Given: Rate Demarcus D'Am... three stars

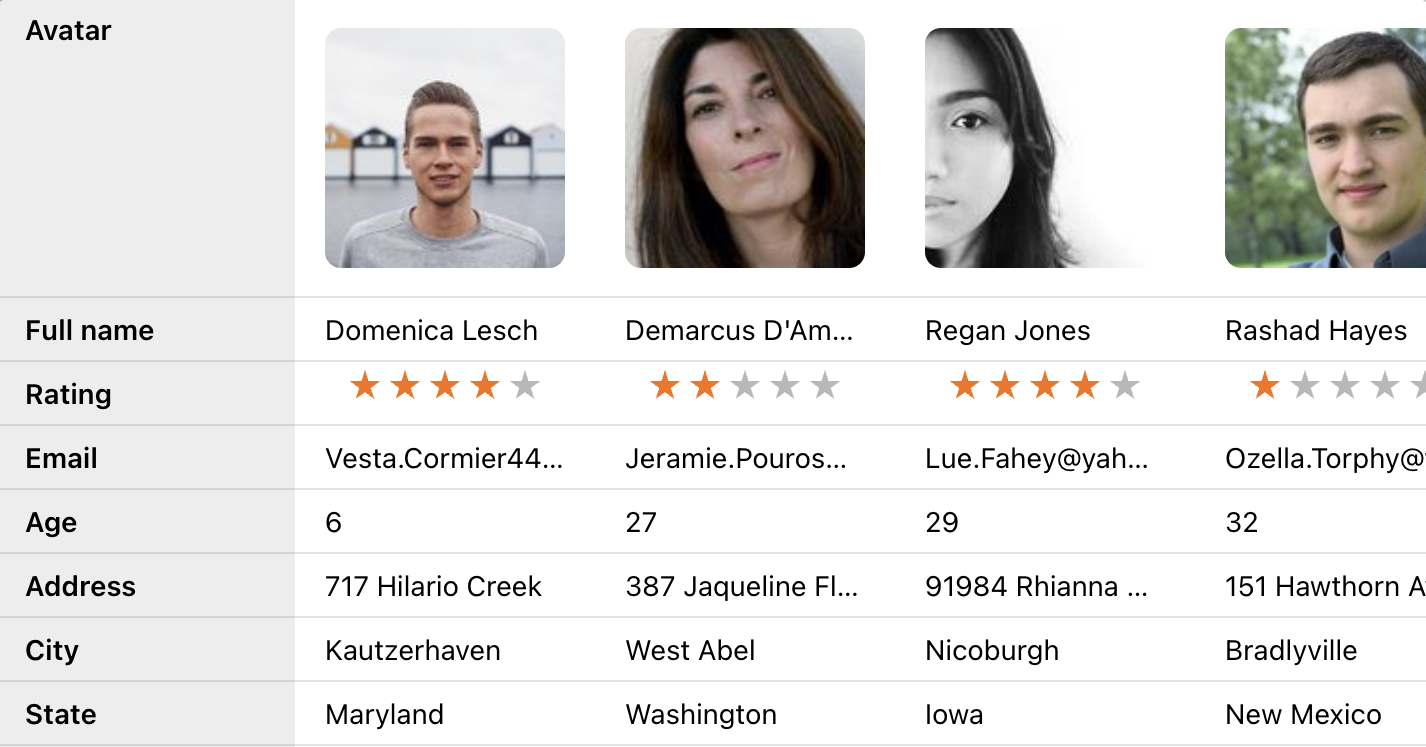Looking at the screenshot, I should click(745, 386).
